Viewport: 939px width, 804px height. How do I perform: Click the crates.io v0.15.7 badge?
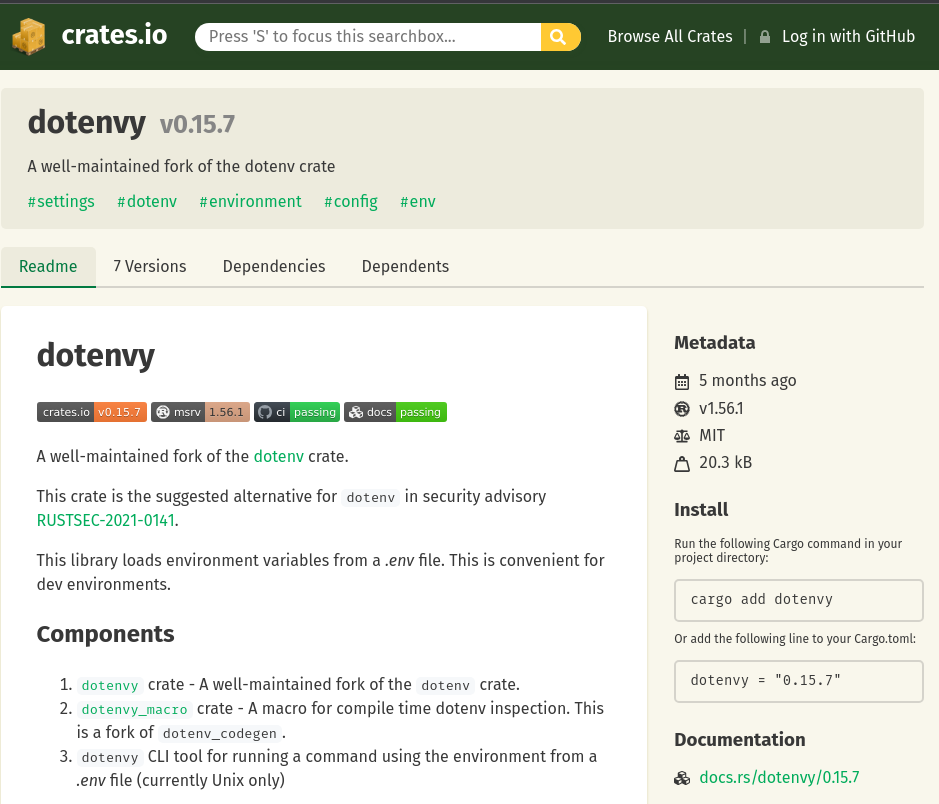pos(92,412)
